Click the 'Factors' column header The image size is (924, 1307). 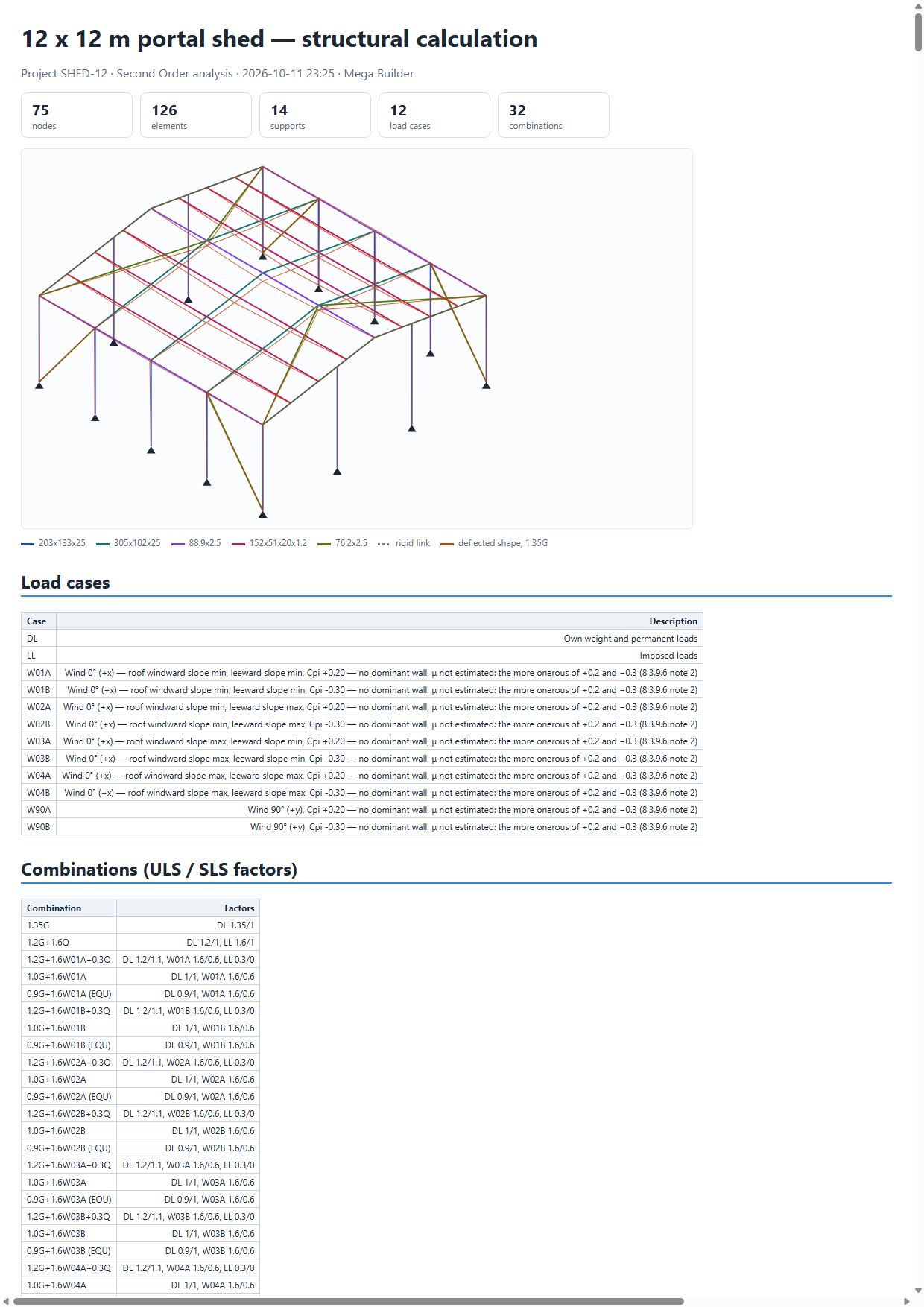189,908
